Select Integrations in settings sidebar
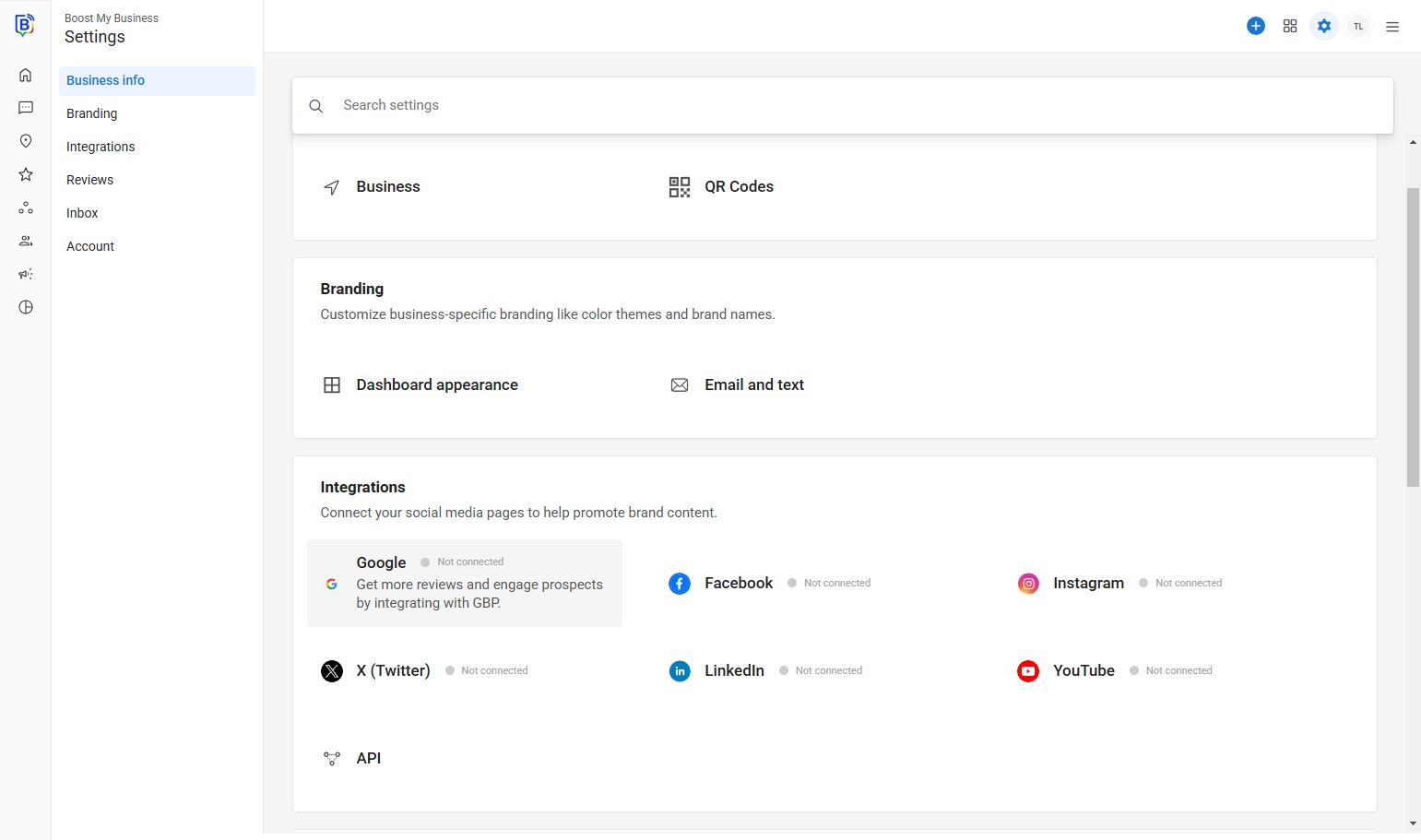Screen dimensions: 1421x840 point(101,147)
